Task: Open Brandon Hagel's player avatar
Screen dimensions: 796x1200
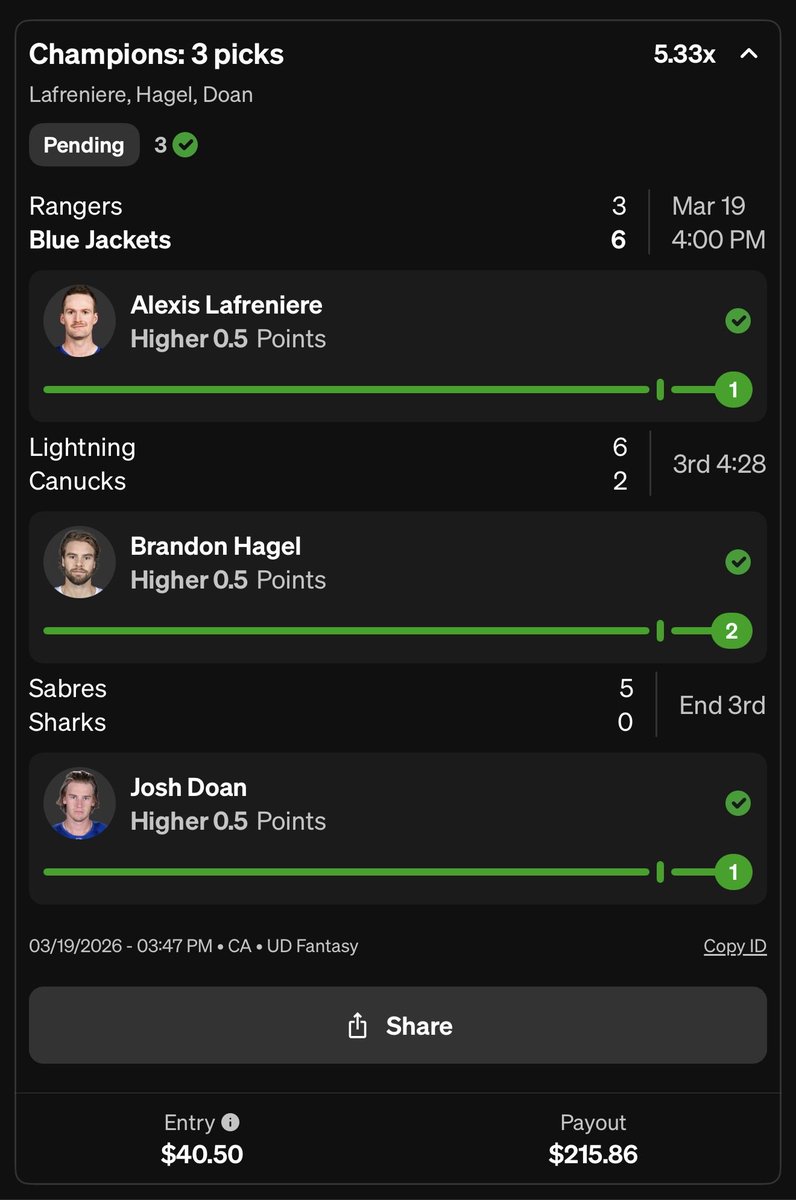Action: pos(80,562)
